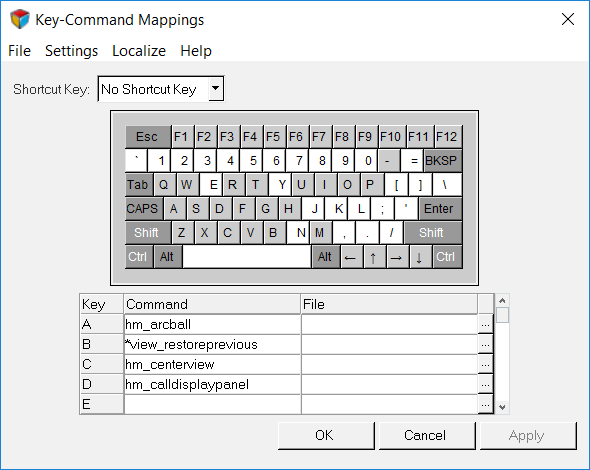Image resolution: width=590 pixels, height=470 pixels.
Task: Select the Esc key on the keyboard
Action: [x=148, y=137]
